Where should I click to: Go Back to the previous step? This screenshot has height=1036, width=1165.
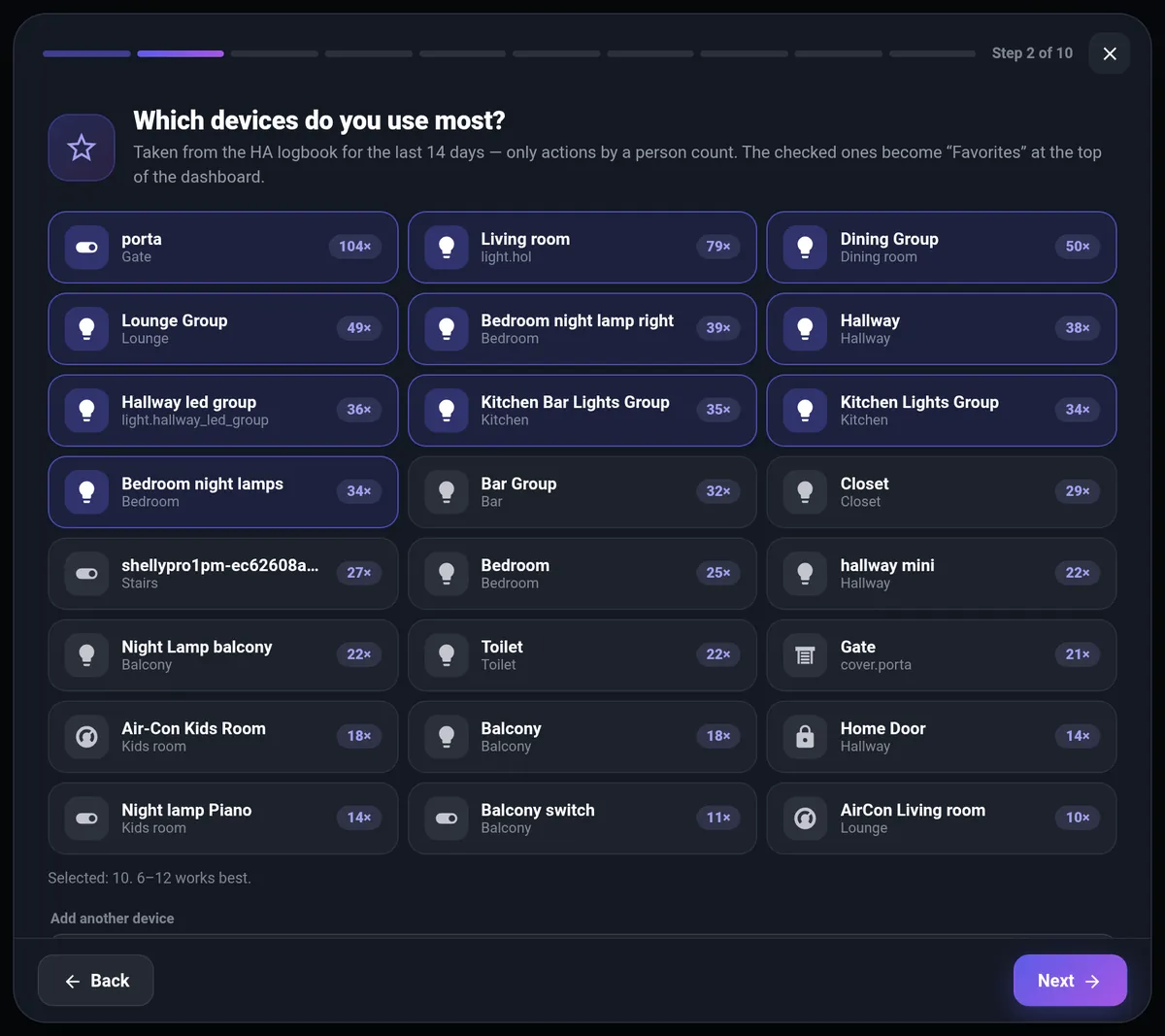(96, 981)
